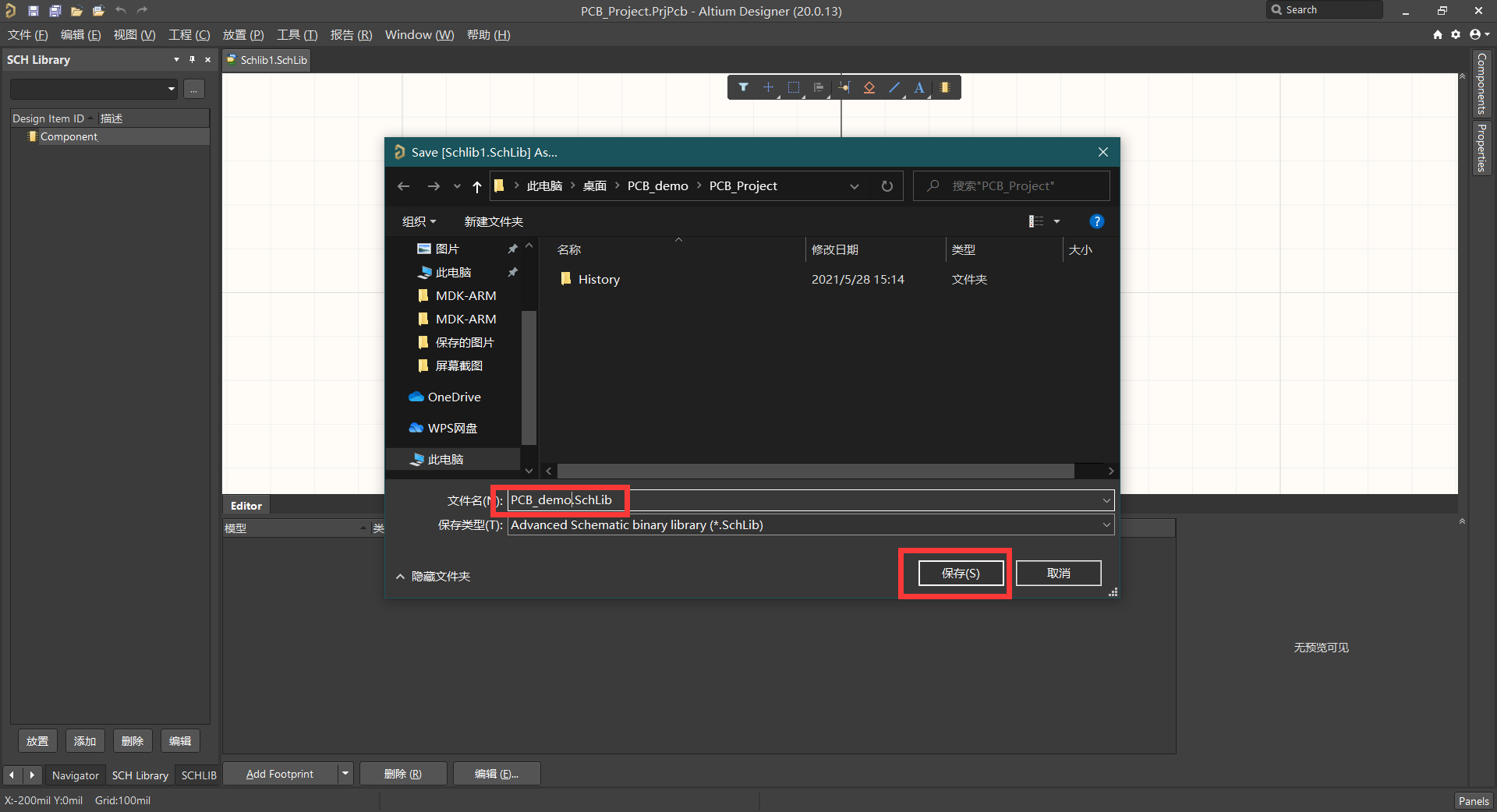Screen dimensions: 1497x812
Task: Open the Schlib1.SchLib document tab
Action: click(266, 59)
